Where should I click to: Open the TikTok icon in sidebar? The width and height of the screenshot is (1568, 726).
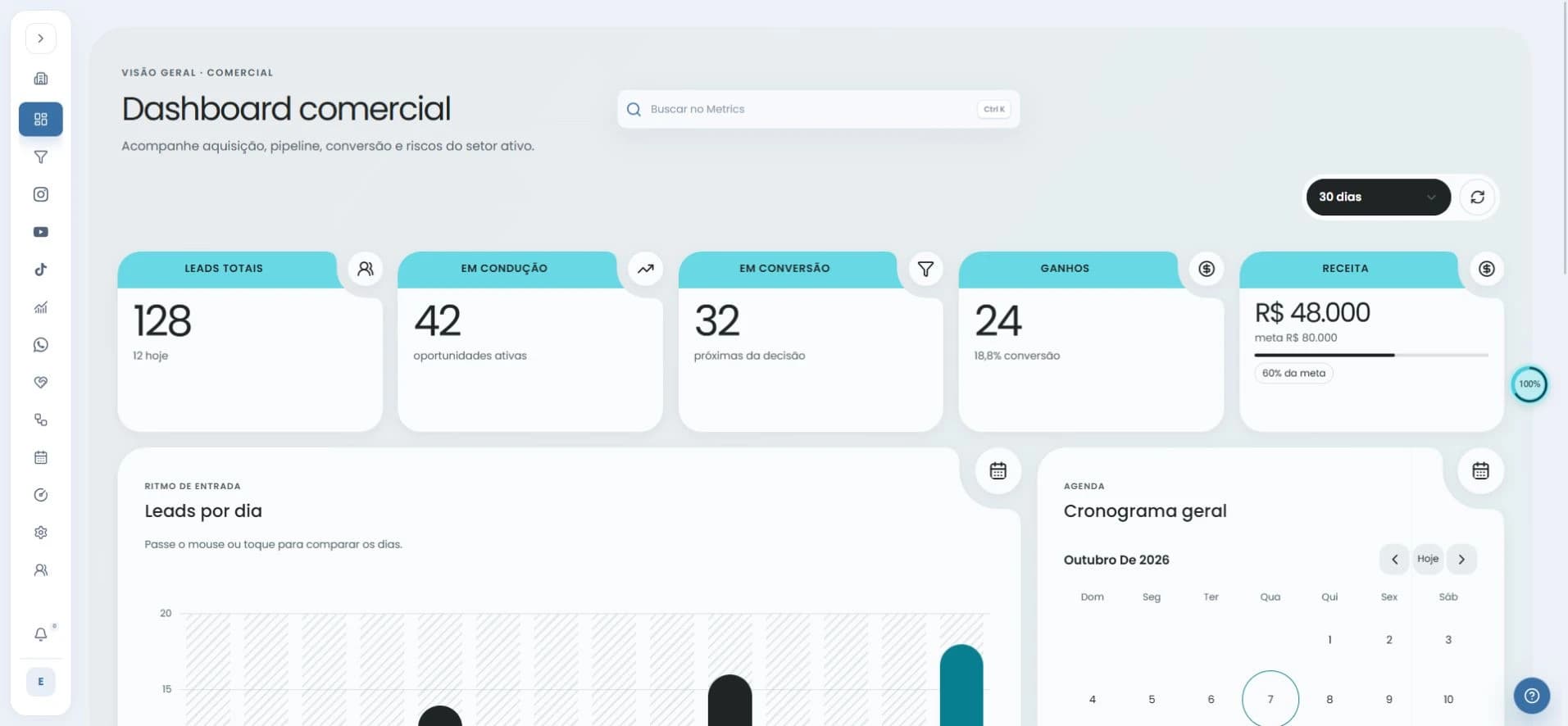pyautogui.click(x=41, y=270)
